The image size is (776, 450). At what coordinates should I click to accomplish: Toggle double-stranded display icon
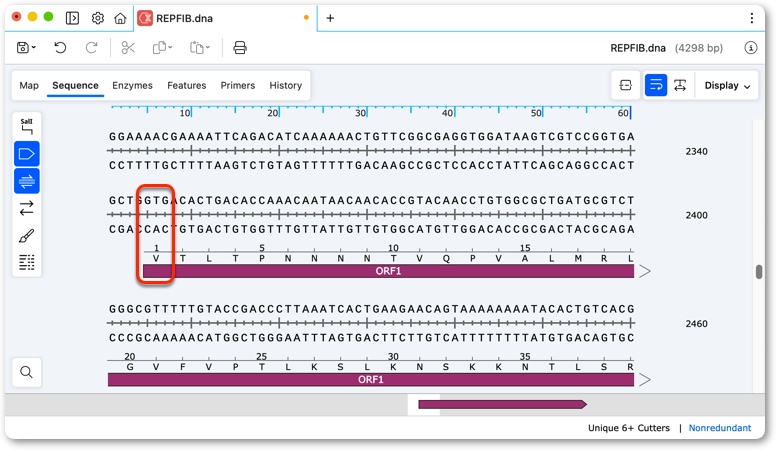(27, 181)
